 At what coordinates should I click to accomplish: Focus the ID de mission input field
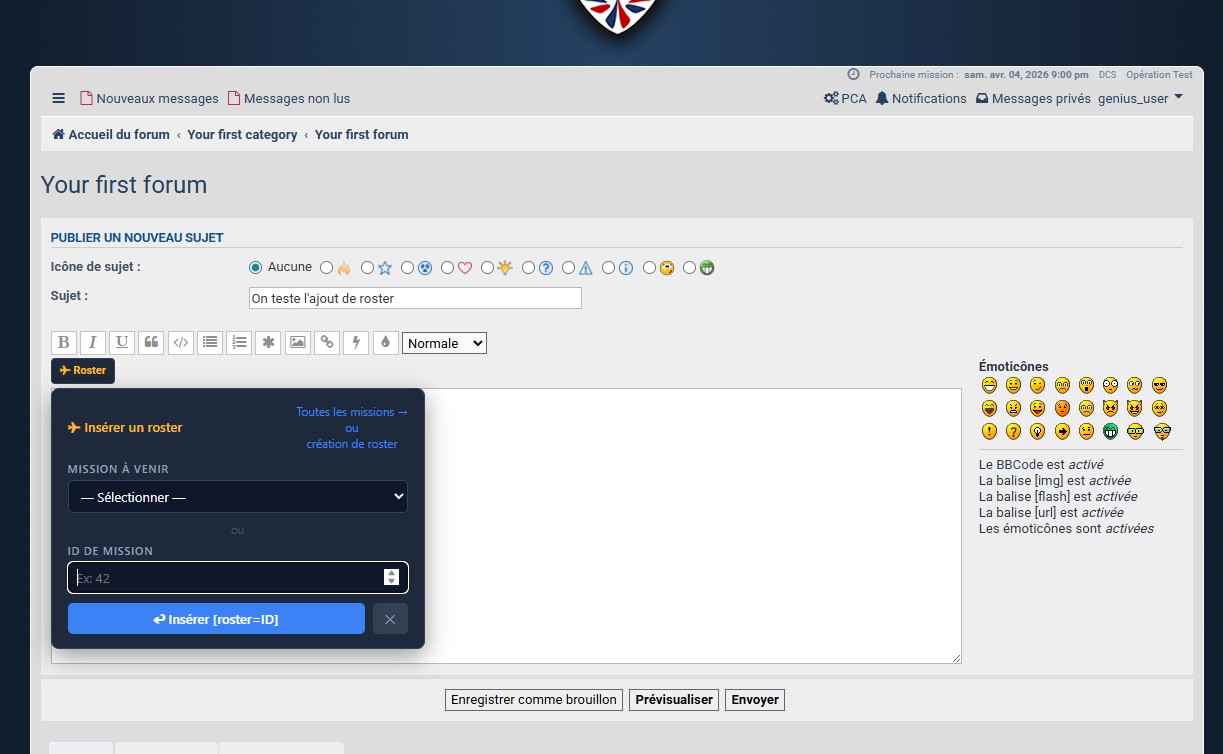238,578
